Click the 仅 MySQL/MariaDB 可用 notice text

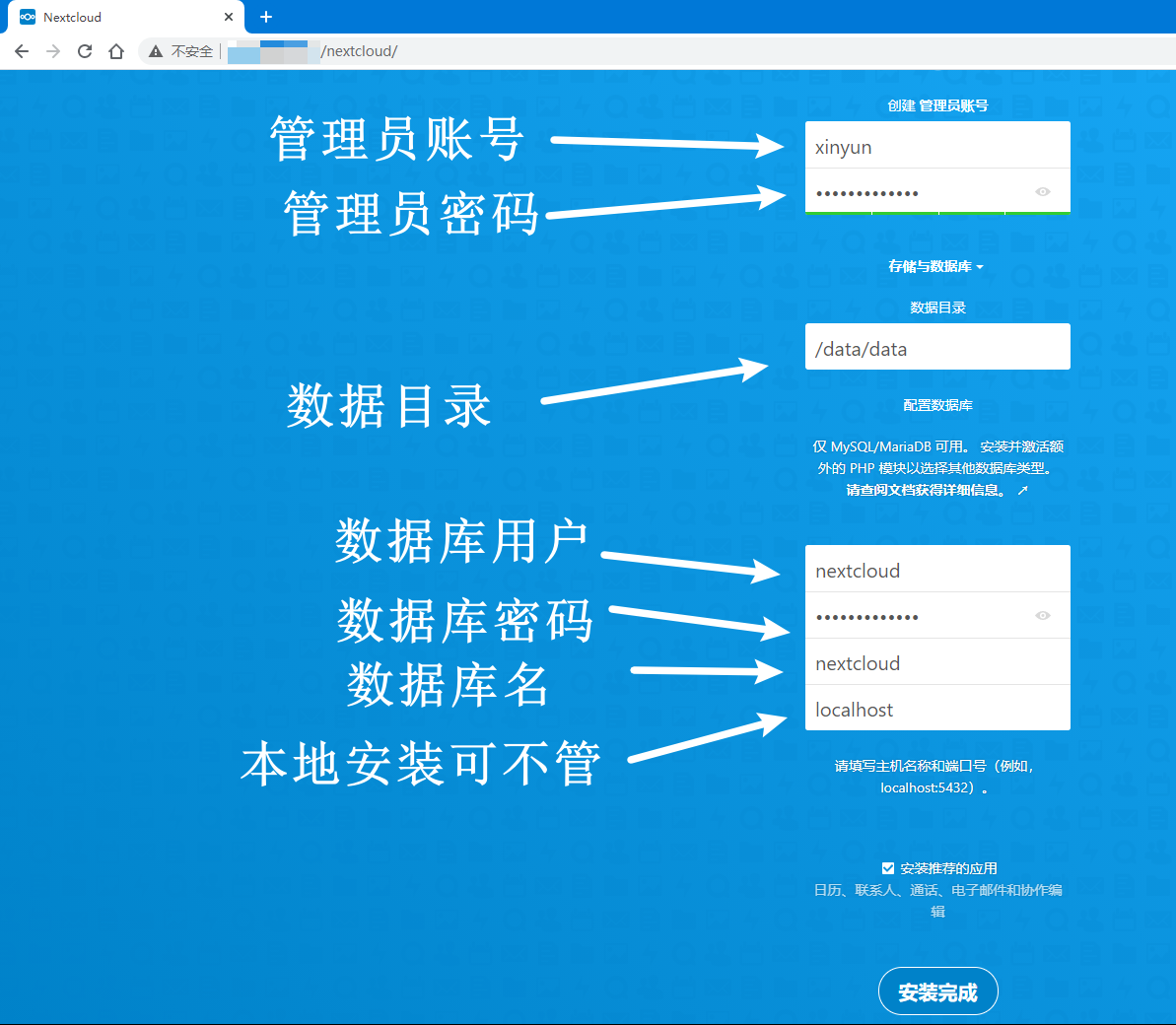[x=937, y=457]
